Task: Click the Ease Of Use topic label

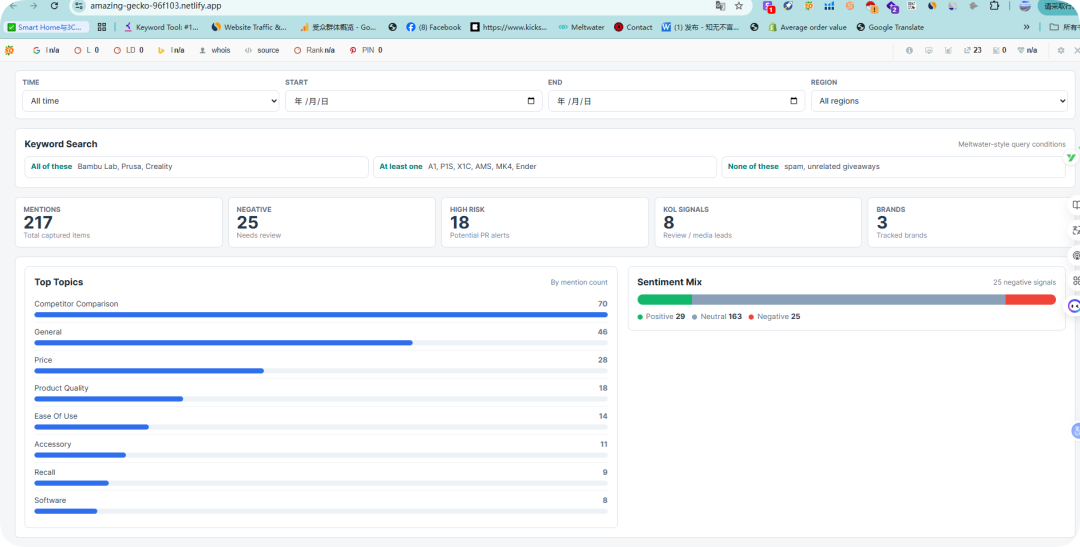Action: (56, 416)
